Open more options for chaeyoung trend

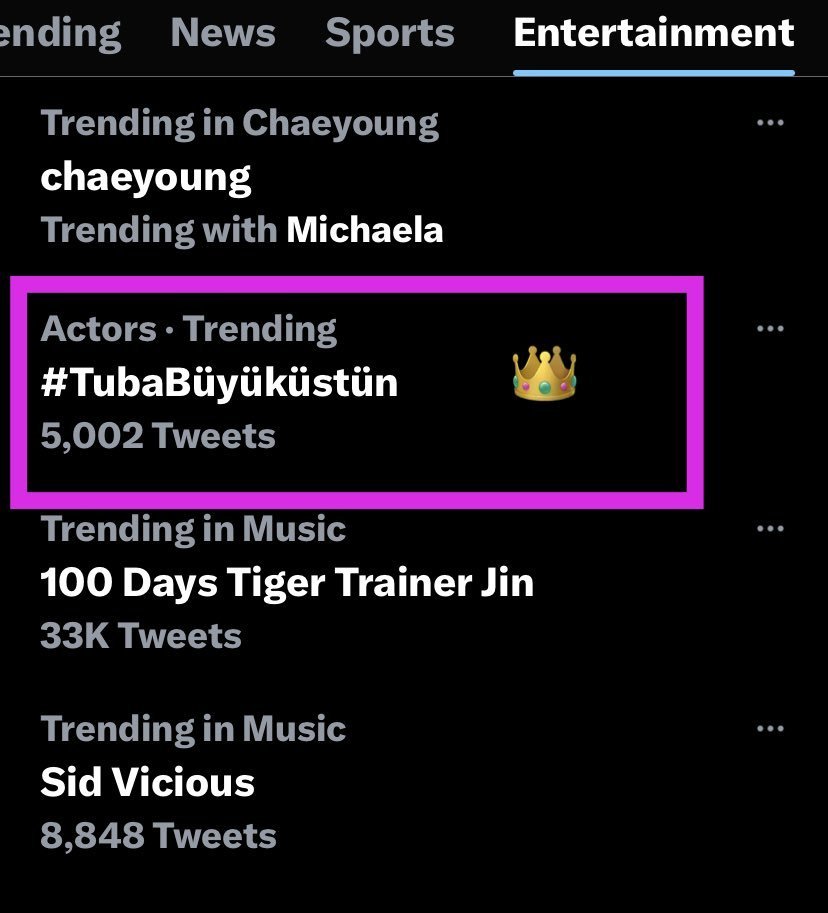(769, 123)
